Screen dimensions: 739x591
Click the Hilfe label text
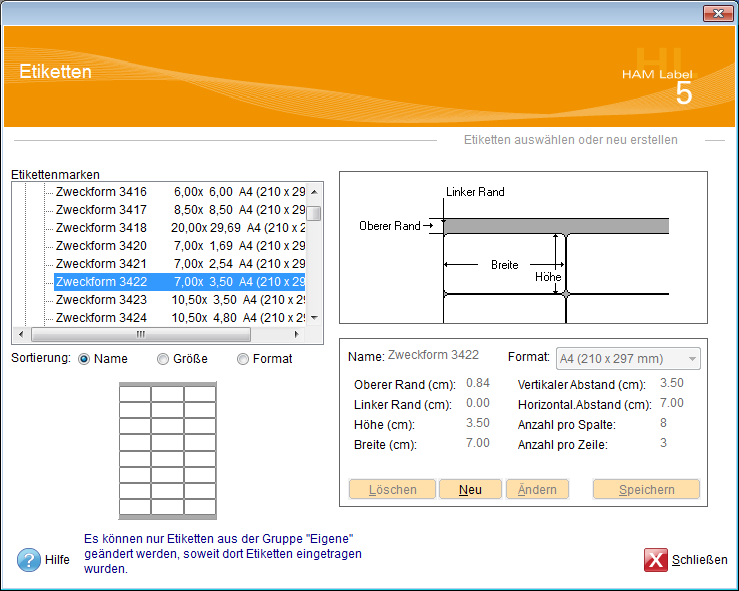57,560
